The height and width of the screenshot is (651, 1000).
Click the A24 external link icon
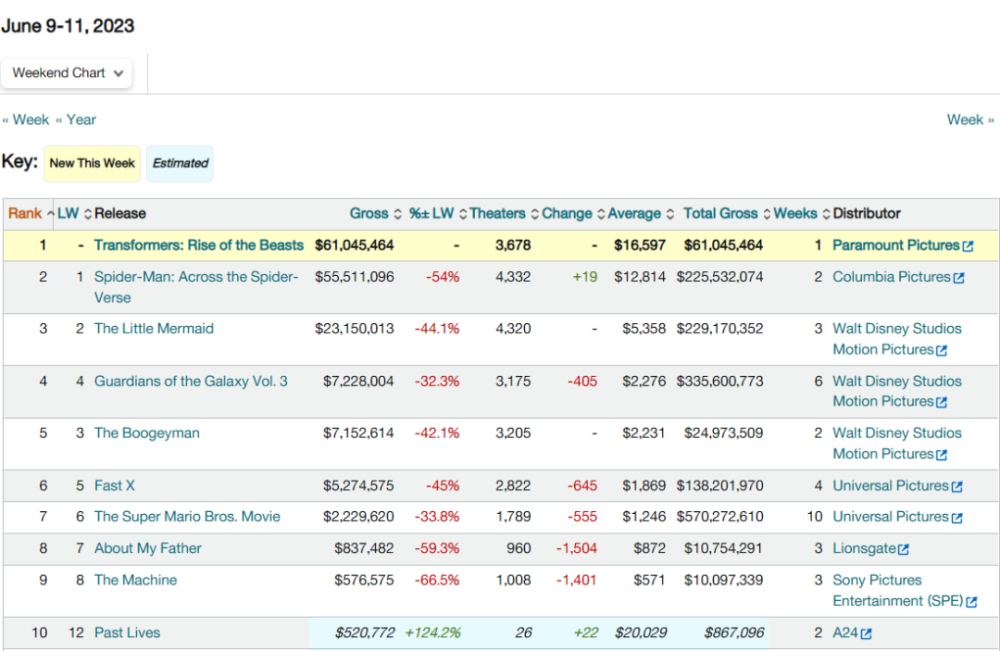click(866, 634)
